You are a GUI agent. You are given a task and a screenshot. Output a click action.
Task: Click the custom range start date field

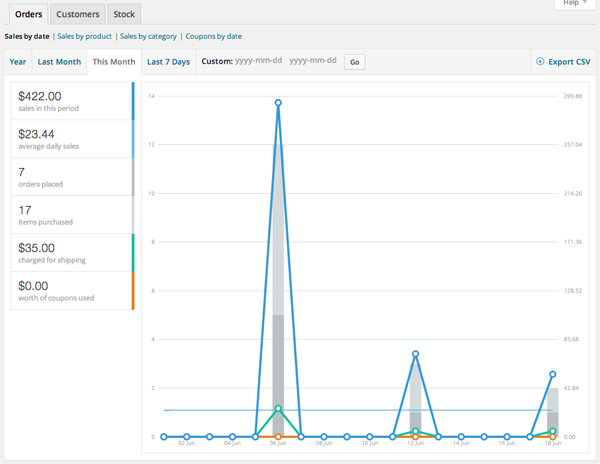tap(258, 62)
